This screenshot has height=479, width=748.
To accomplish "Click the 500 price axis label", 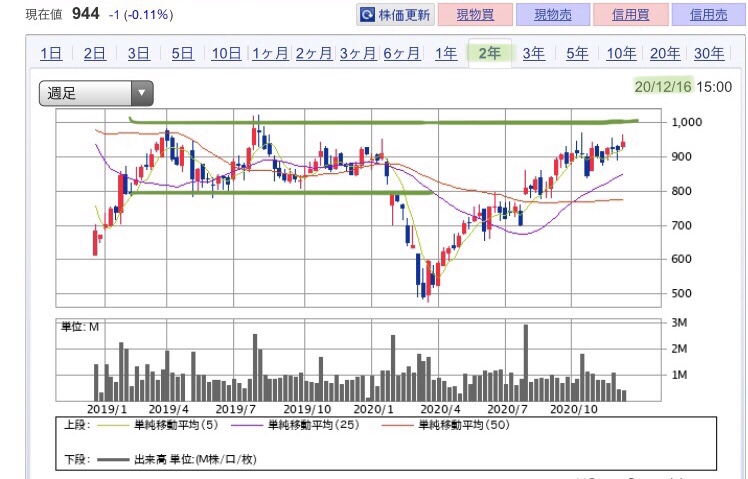I will tap(681, 293).
